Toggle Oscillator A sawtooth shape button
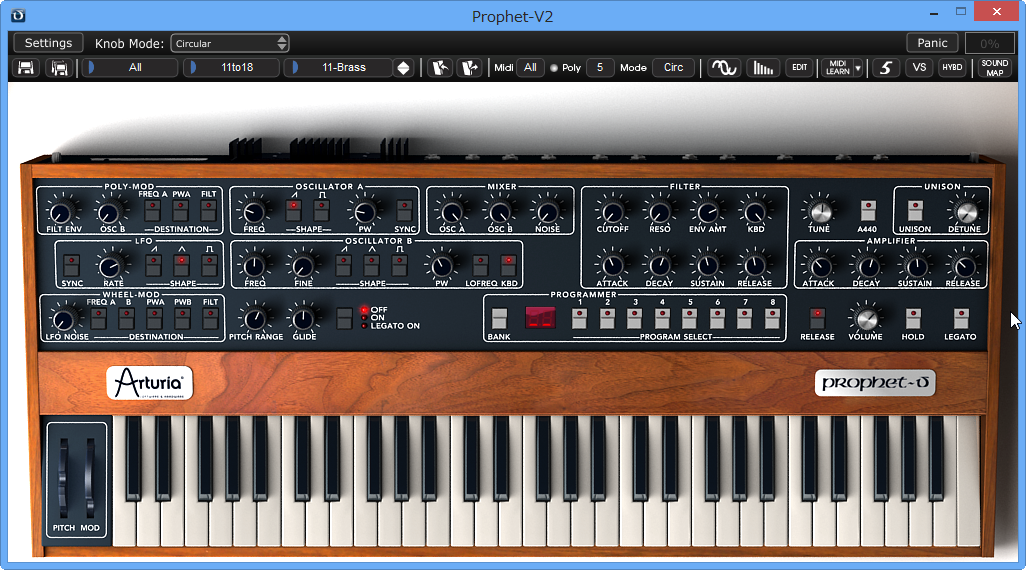 pyautogui.click(x=293, y=211)
